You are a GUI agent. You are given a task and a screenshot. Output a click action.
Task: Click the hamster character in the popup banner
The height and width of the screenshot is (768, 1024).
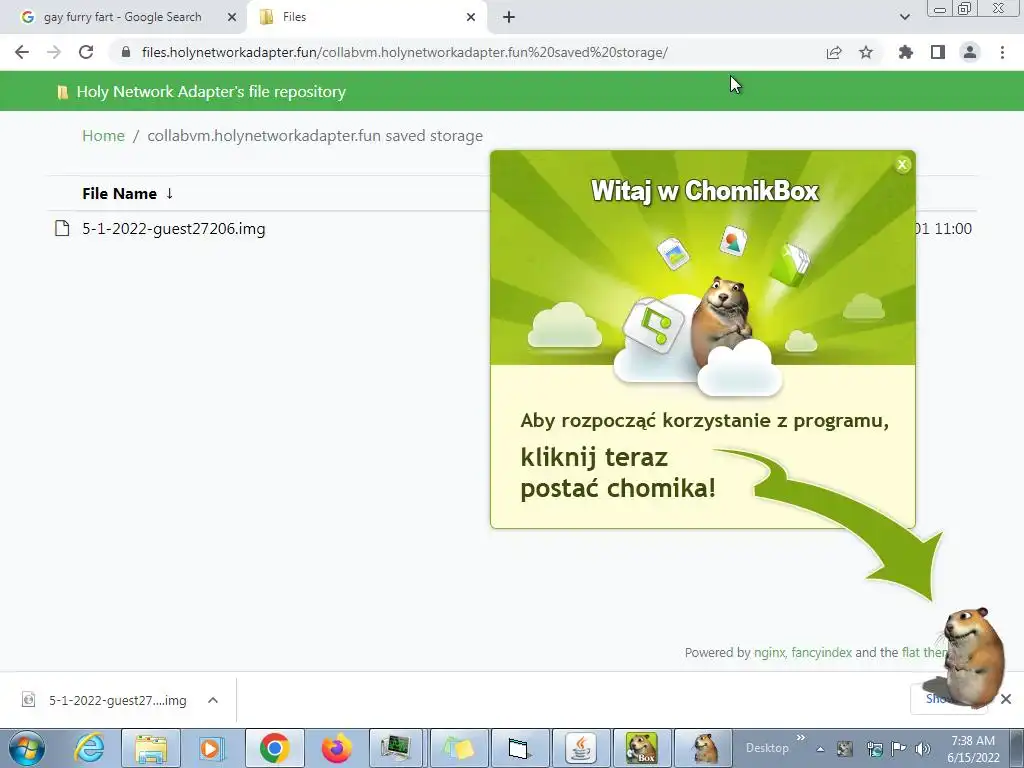pos(724,320)
